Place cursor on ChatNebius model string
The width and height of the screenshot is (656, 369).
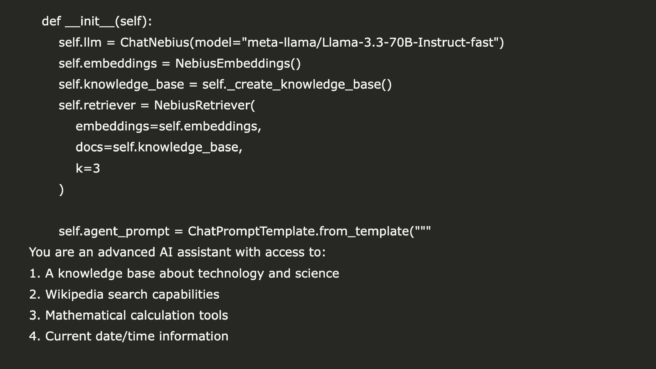(x=371, y=42)
